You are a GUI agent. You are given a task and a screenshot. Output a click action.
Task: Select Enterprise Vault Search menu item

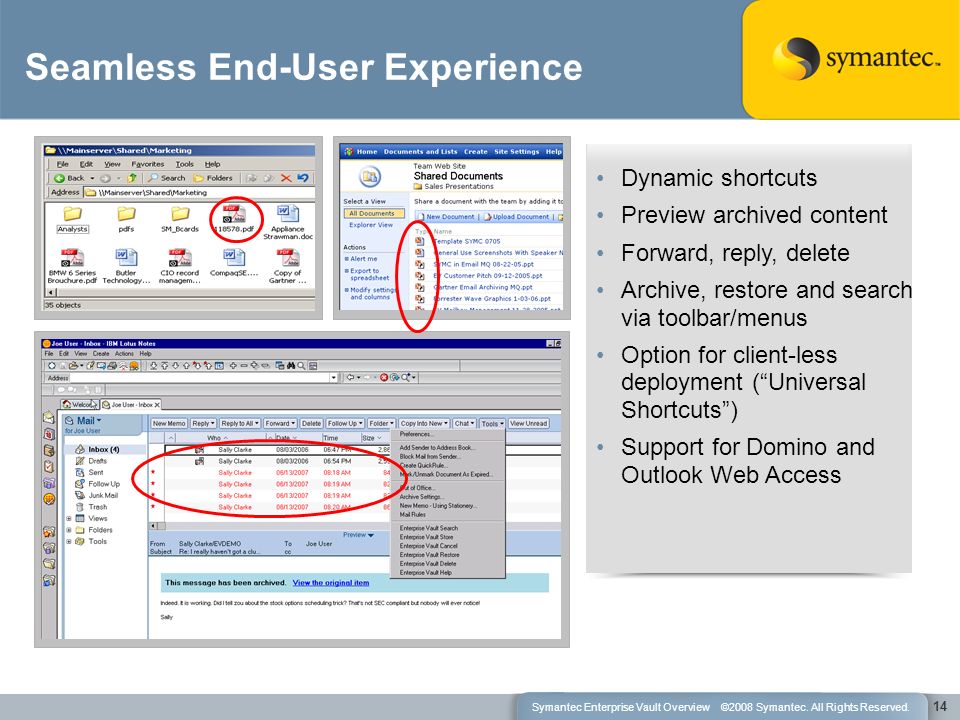pos(429,528)
